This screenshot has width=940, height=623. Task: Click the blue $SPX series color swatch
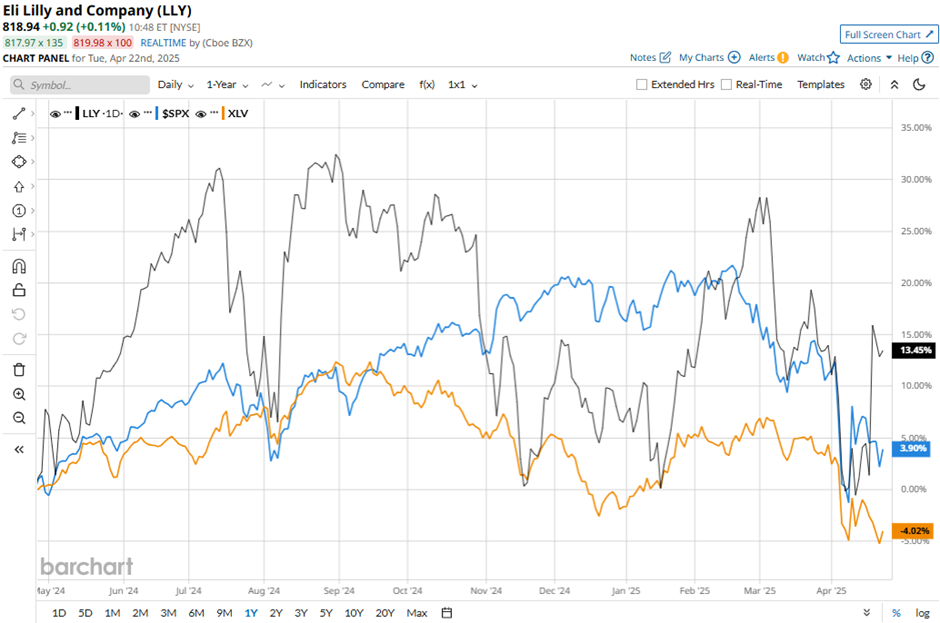(x=156, y=113)
